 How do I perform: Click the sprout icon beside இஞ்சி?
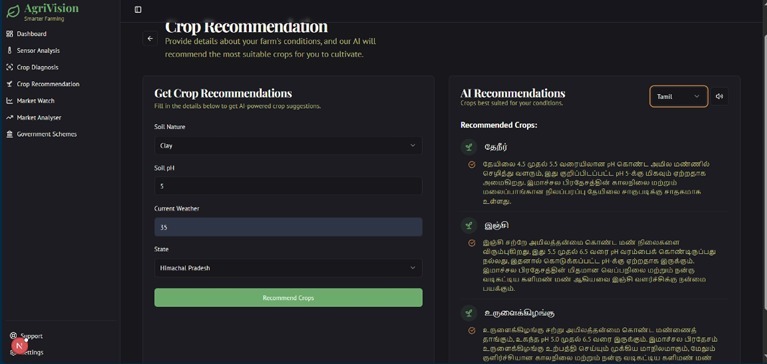point(469,225)
